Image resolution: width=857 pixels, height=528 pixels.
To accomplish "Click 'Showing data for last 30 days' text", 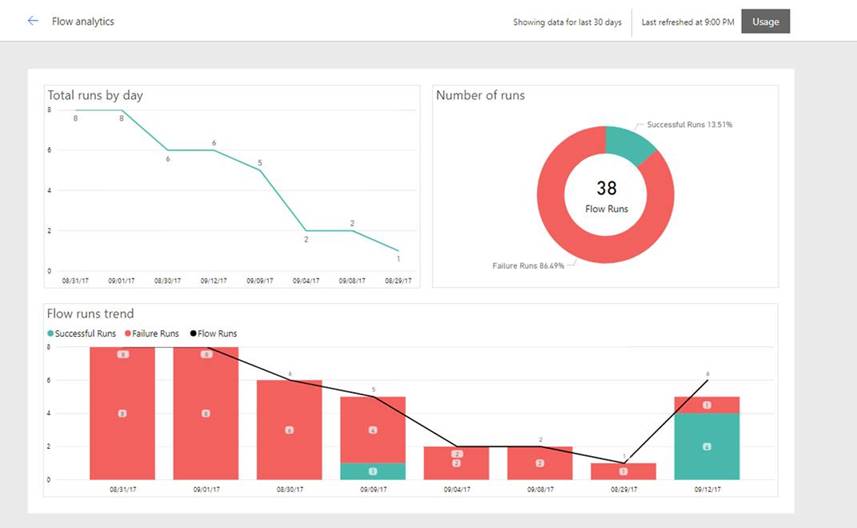I will (567, 22).
